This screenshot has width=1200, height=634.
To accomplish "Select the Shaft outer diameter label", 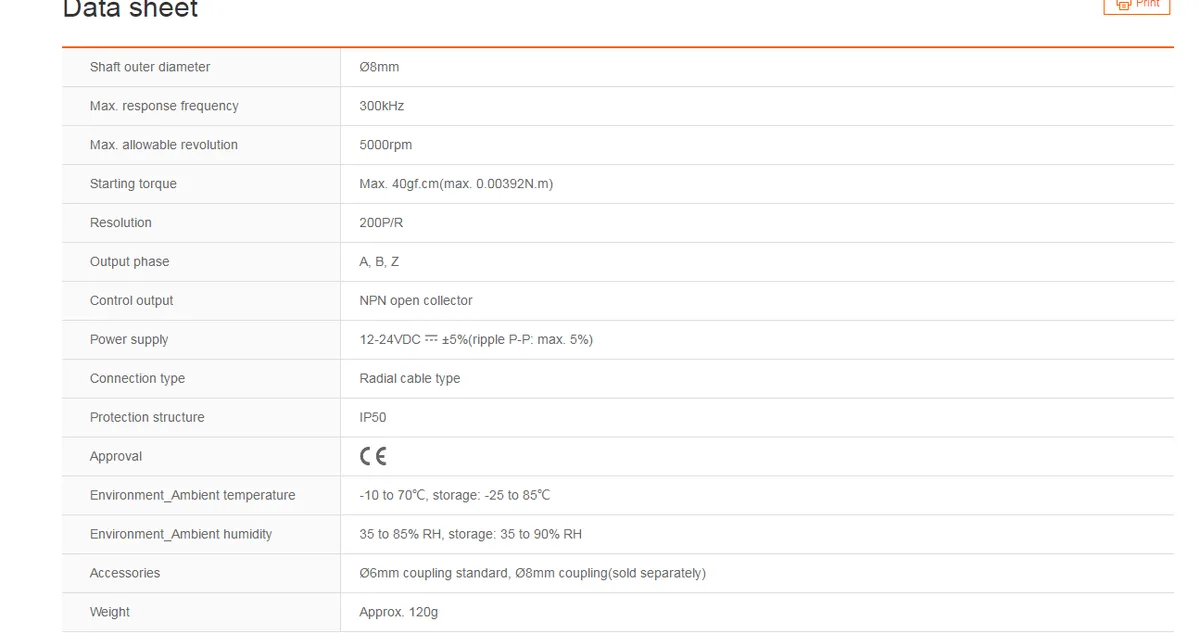I will (150, 67).
